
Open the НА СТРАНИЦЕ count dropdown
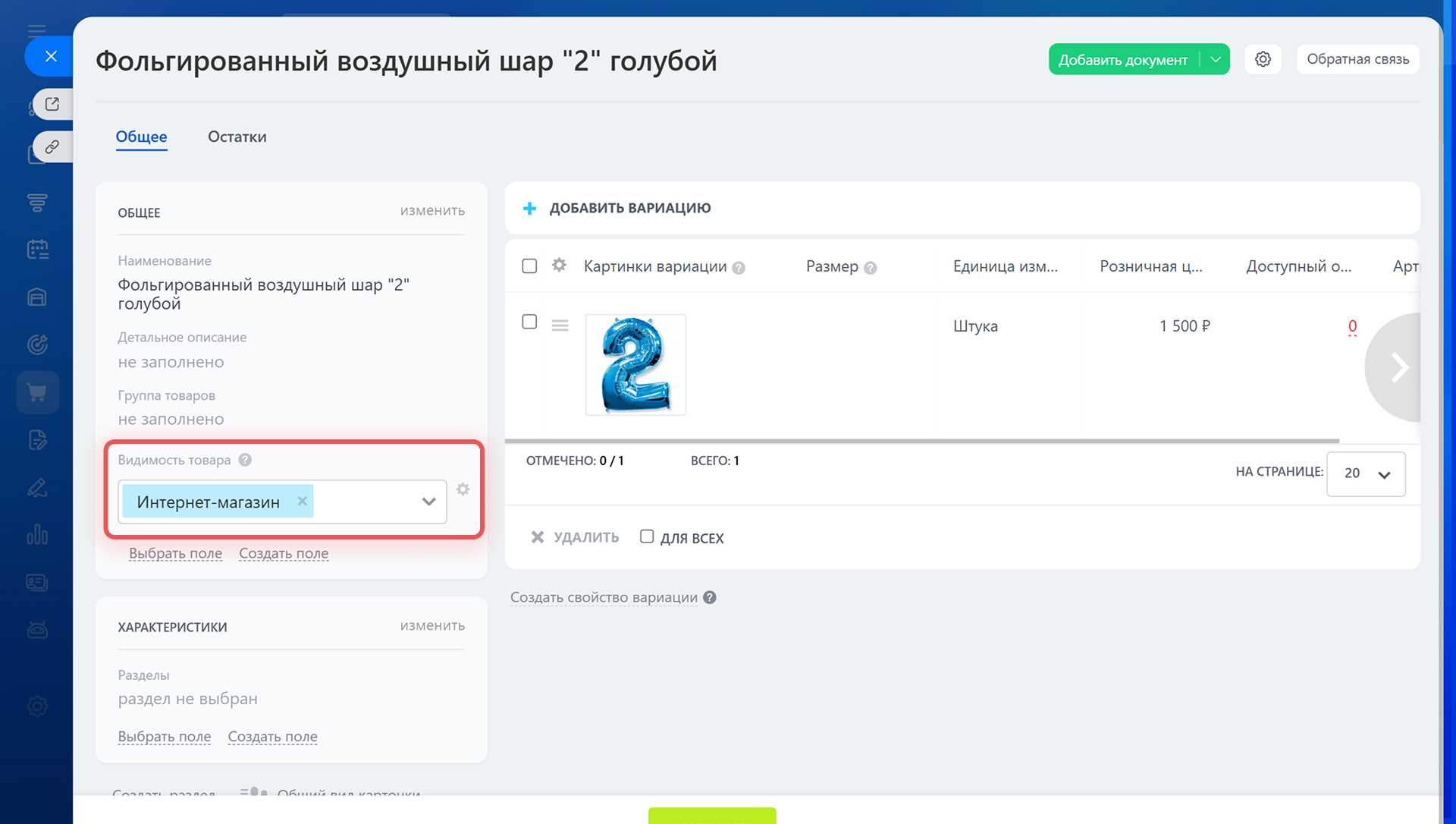(1366, 473)
